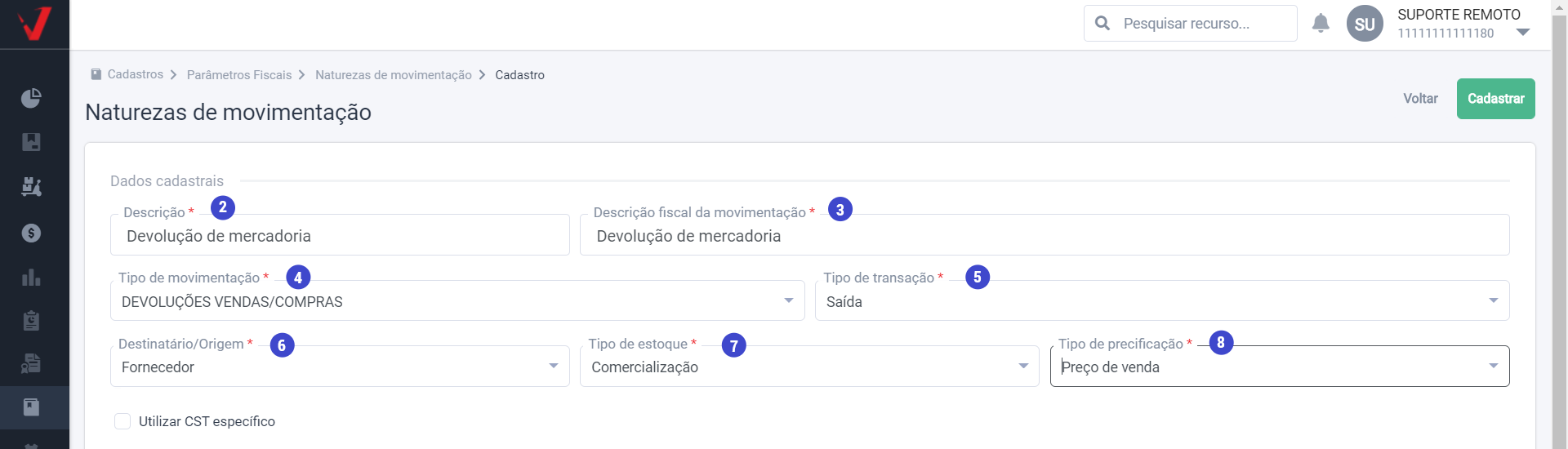Open Naturezas de movimentação breadcrumb
The image size is (1568, 449).
click(x=394, y=75)
